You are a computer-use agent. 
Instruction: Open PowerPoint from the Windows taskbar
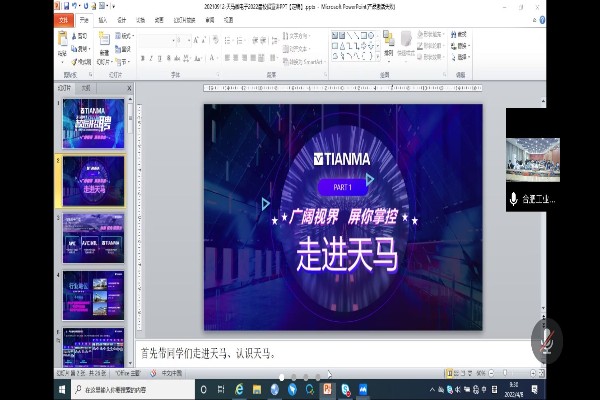(326, 389)
